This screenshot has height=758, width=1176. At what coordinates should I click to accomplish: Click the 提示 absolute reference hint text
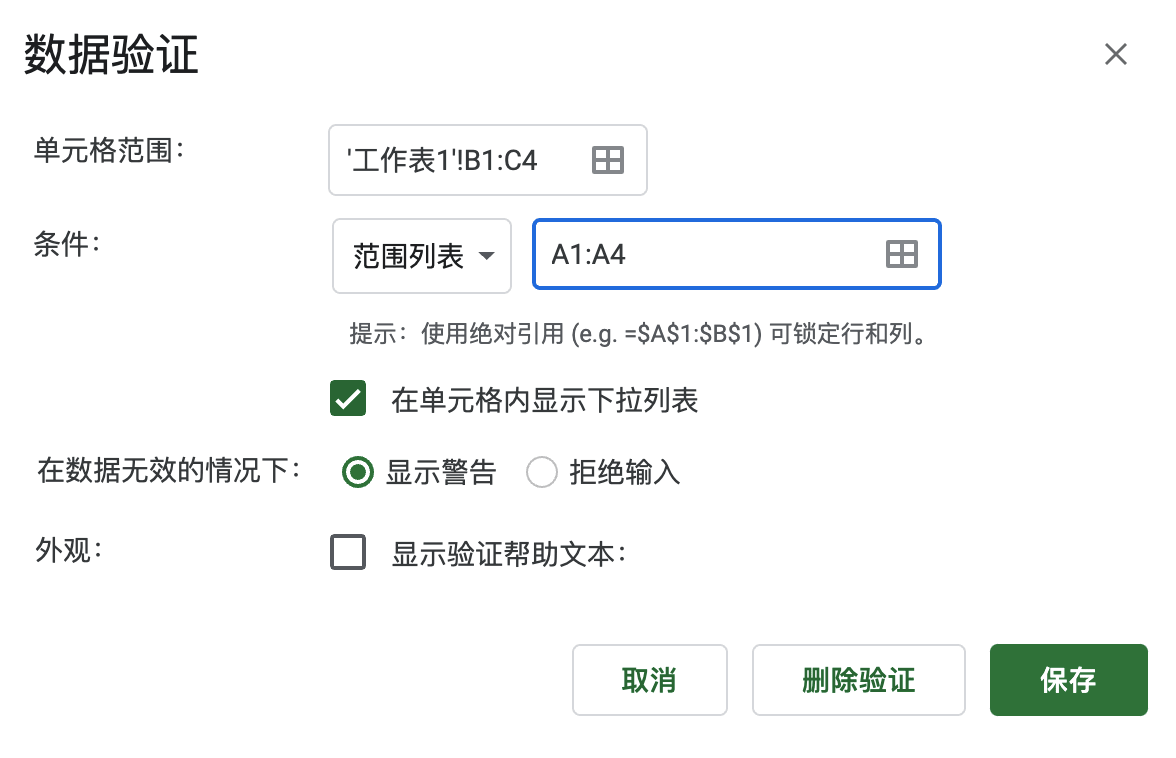click(638, 334)
